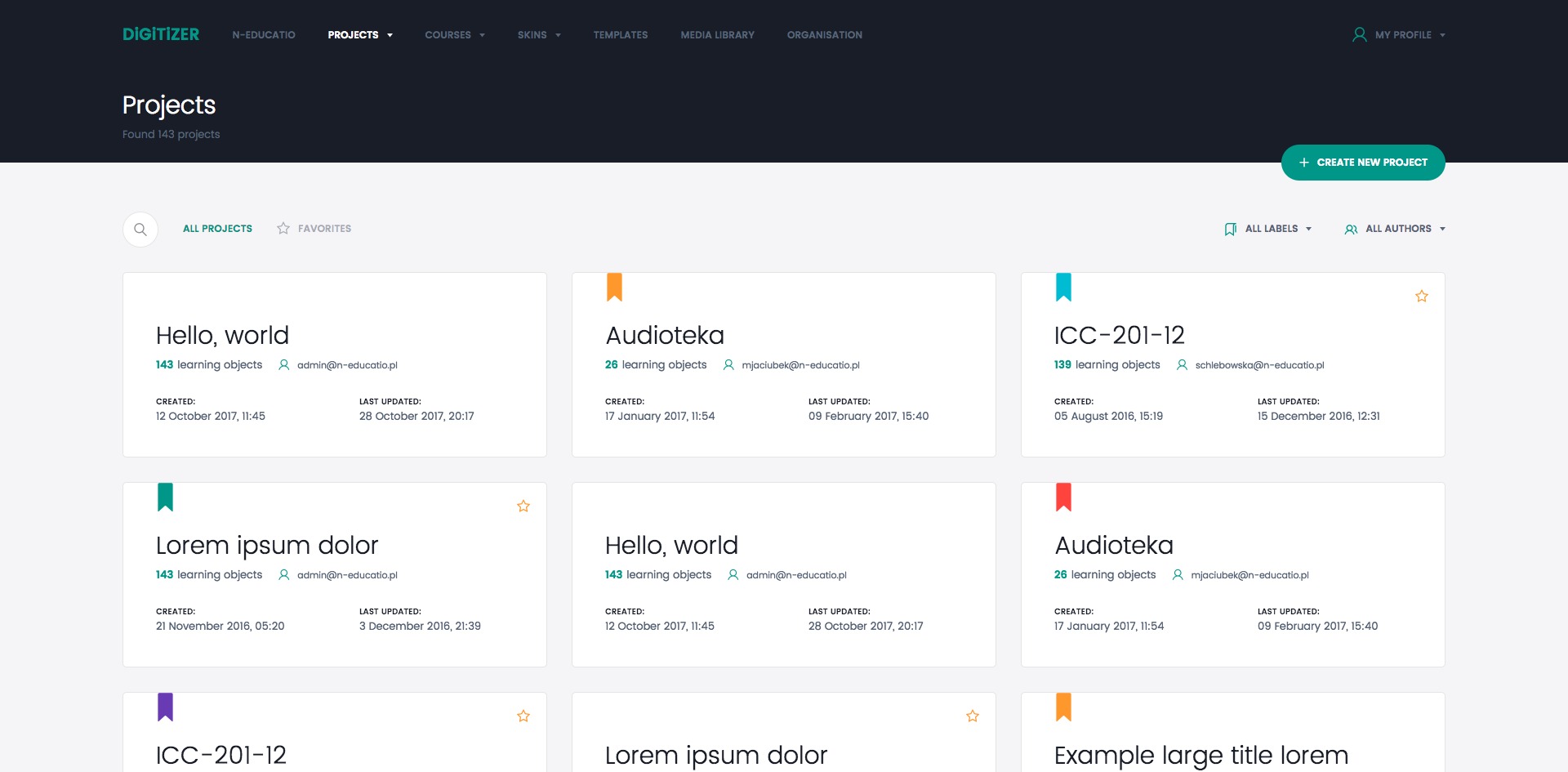Click the purple bookmark on ICC-201-12 card
Screen dimensions: 1568x772
pos(167,707)
